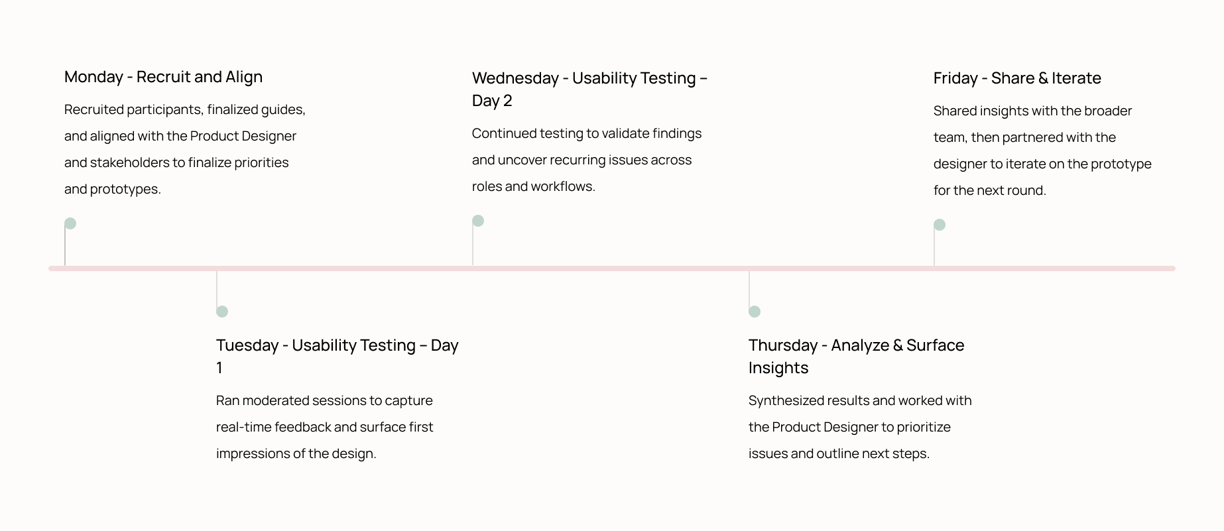Click the text 'impressions of the design.'
Screen dimensions: 1224x531
click(x=296, y=453)
